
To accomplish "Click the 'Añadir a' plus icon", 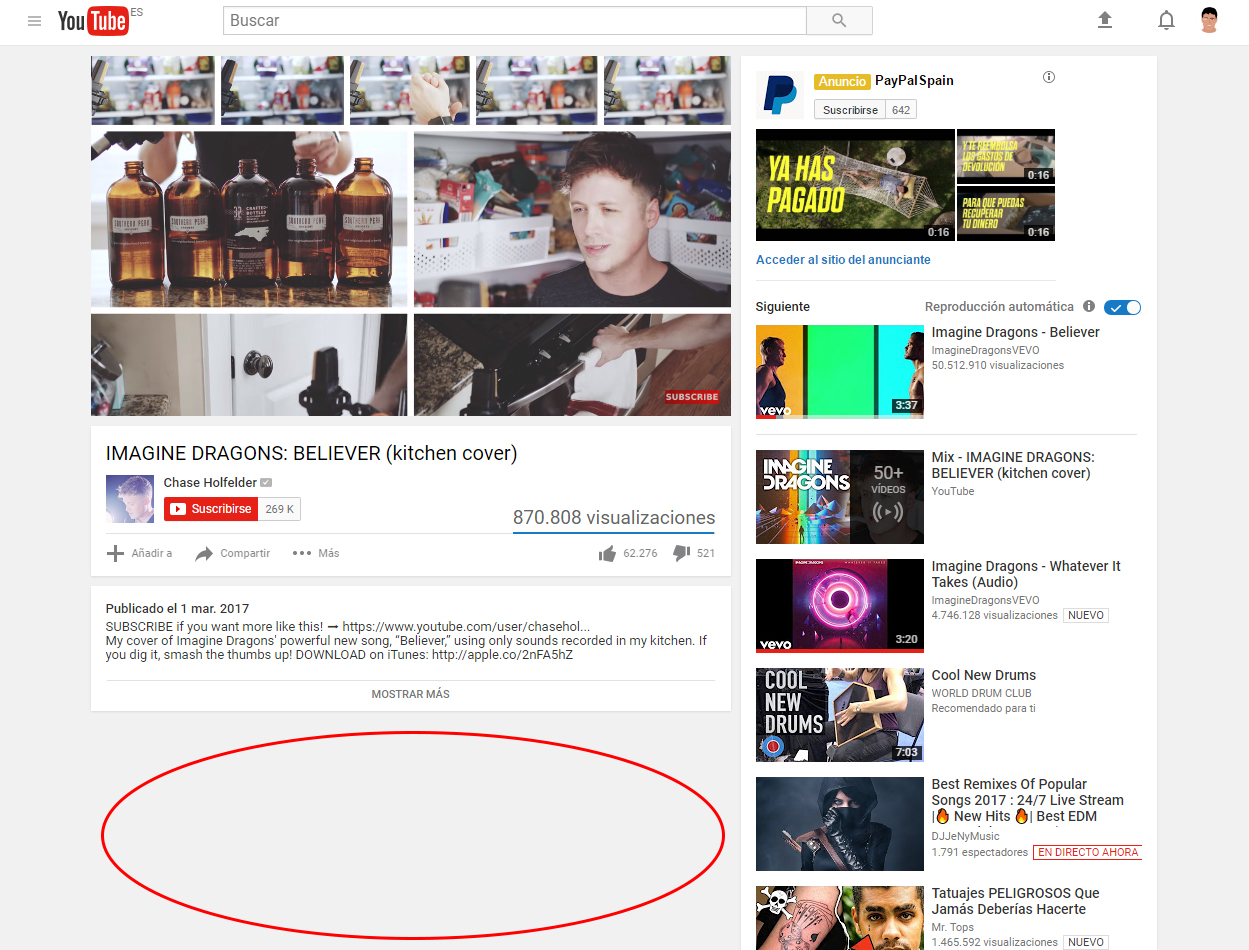I will pos(115,552).
